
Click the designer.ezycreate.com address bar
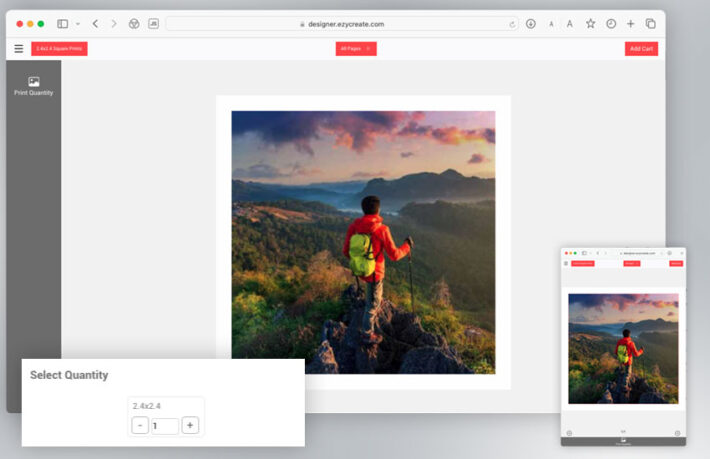[x=340, y=23]
